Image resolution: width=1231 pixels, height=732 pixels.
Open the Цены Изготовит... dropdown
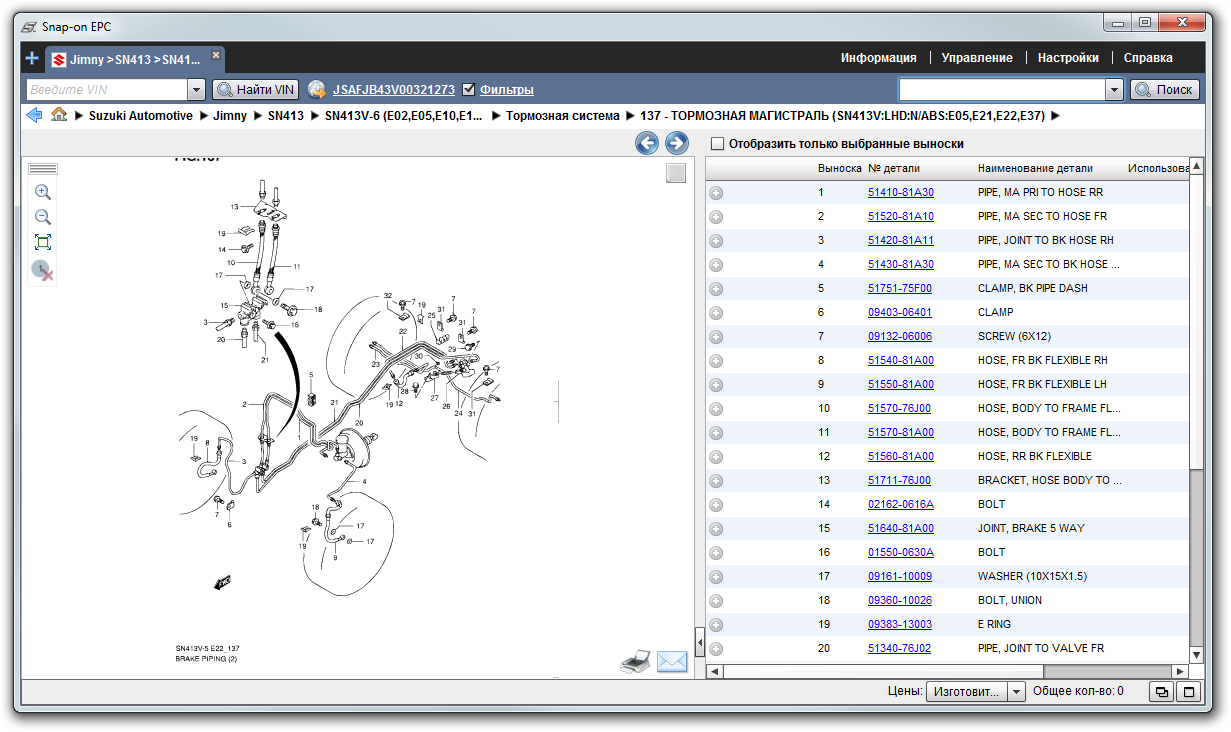[976, 691]
